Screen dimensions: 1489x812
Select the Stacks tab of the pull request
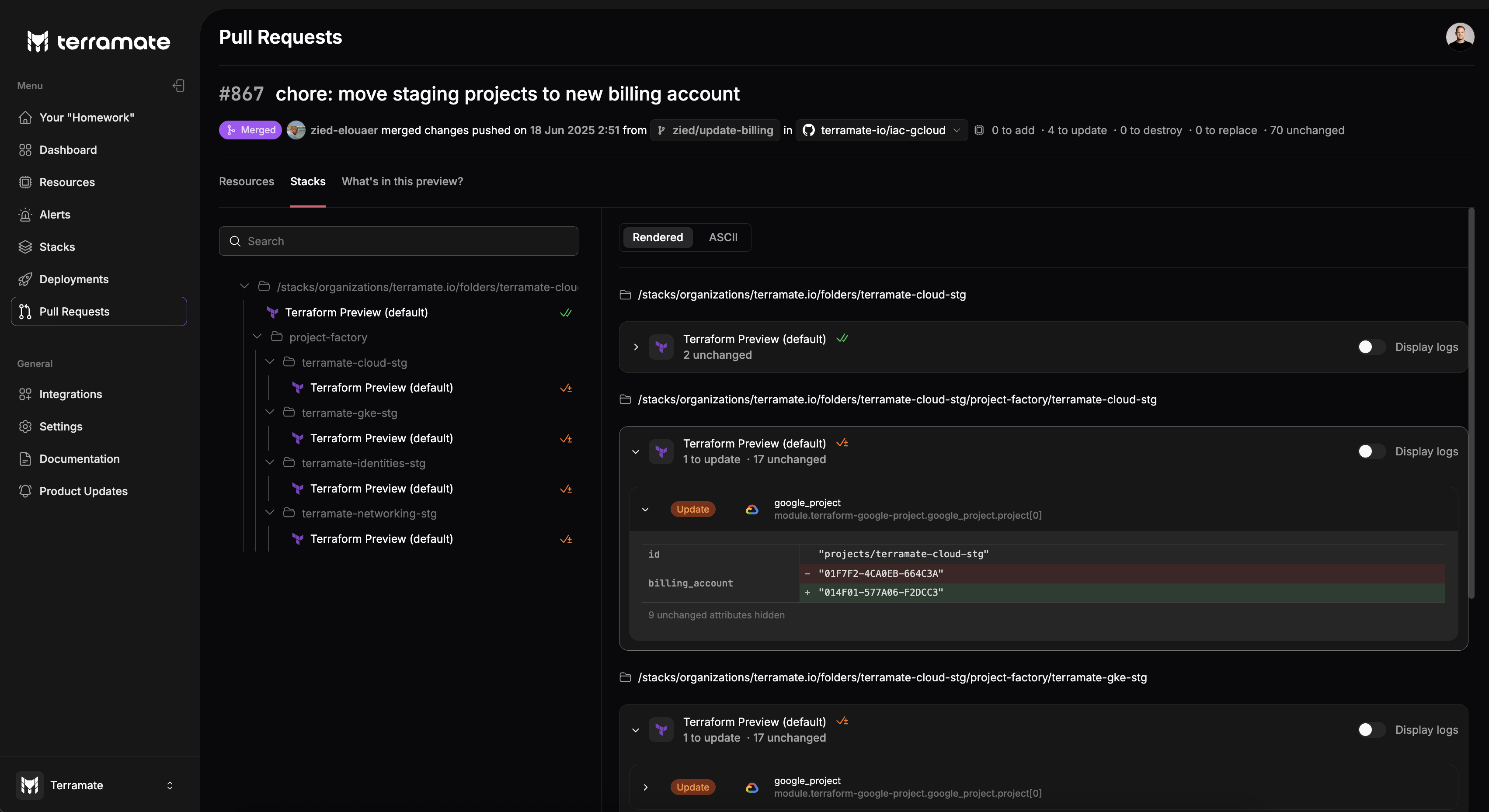pos(307,181)
